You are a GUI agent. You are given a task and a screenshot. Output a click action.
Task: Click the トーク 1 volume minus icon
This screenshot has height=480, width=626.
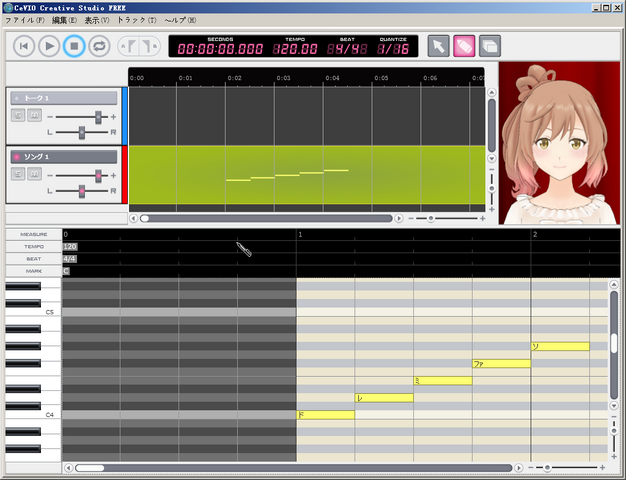click(50, 117)
